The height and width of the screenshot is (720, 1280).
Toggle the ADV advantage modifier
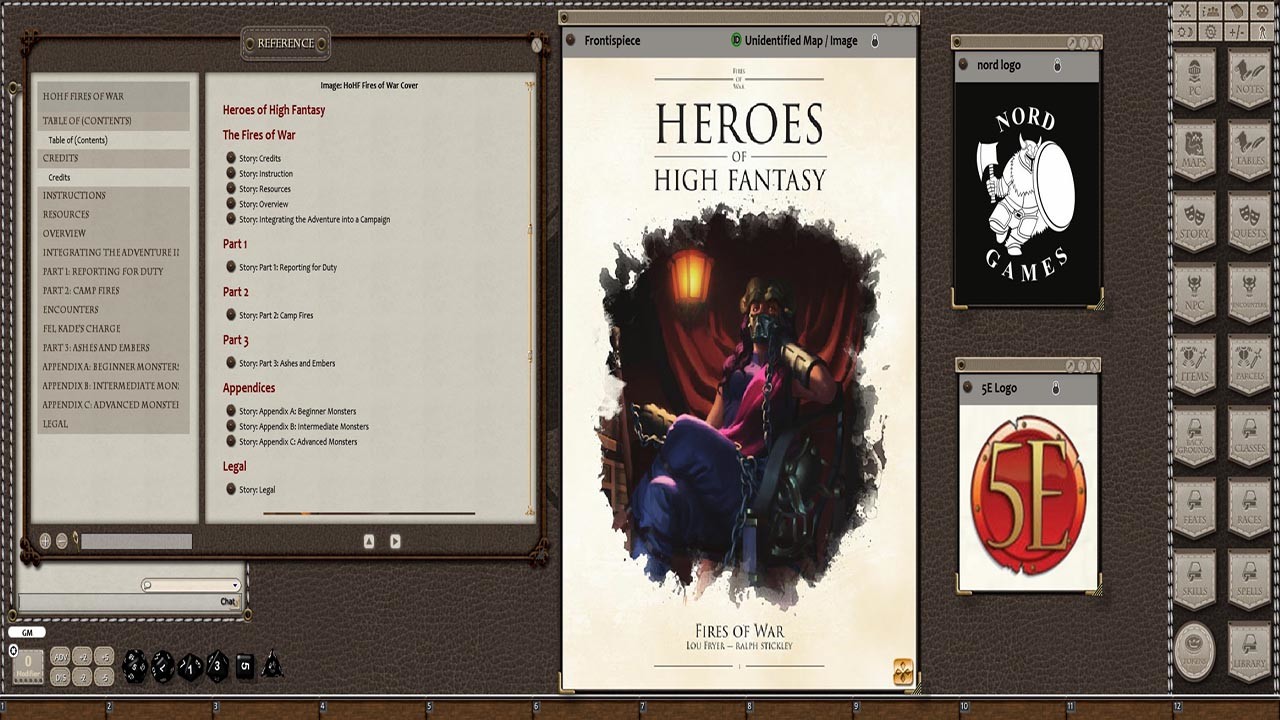click(60, 657)
